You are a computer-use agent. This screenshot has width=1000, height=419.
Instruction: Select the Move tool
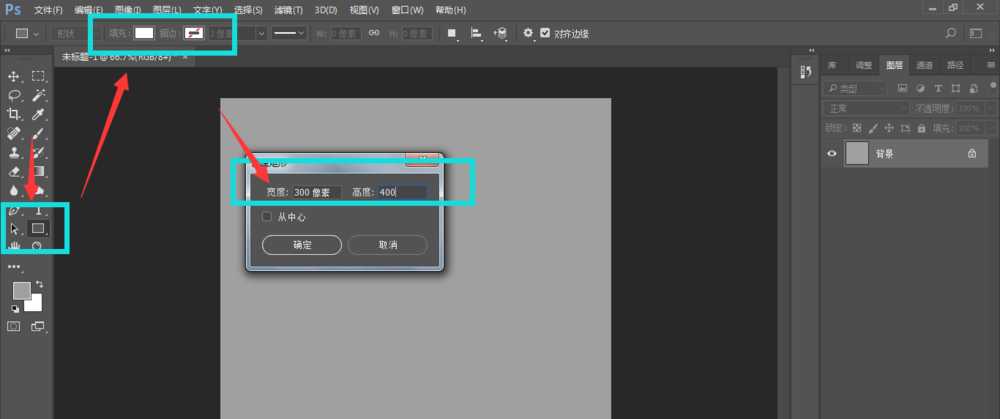15,76
